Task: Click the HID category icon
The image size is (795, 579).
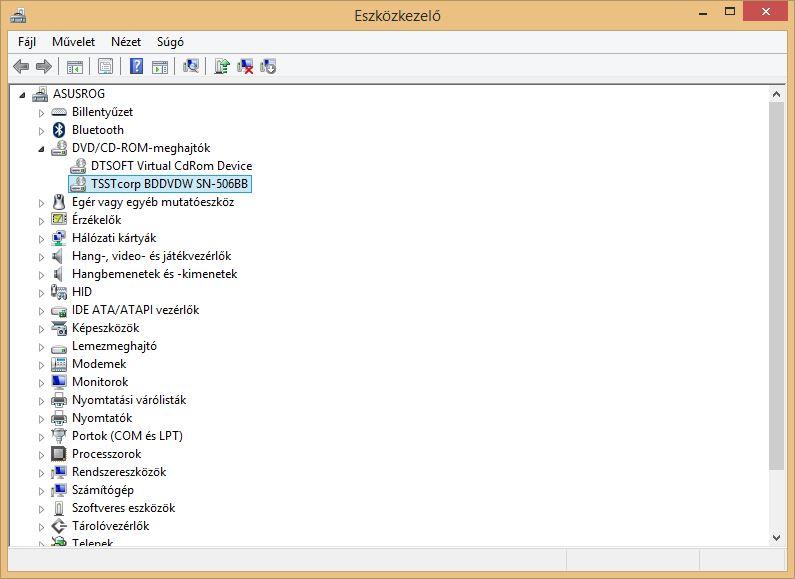Action: coord(59,292)
